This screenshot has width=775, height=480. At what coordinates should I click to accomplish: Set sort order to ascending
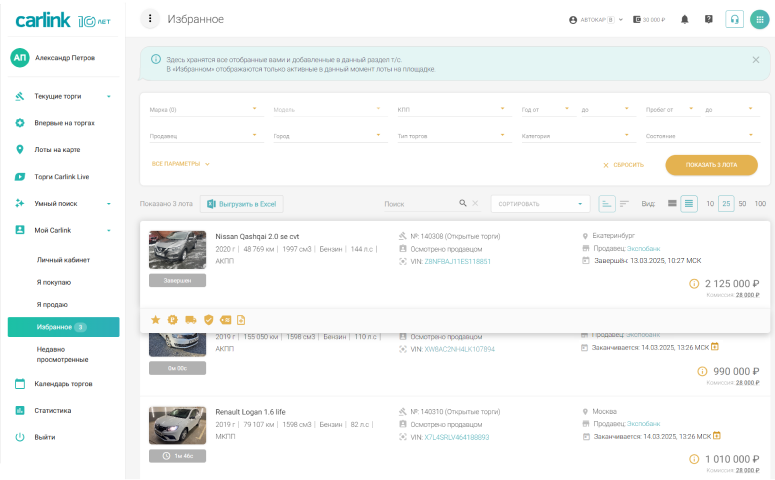(x=607, y=204)
